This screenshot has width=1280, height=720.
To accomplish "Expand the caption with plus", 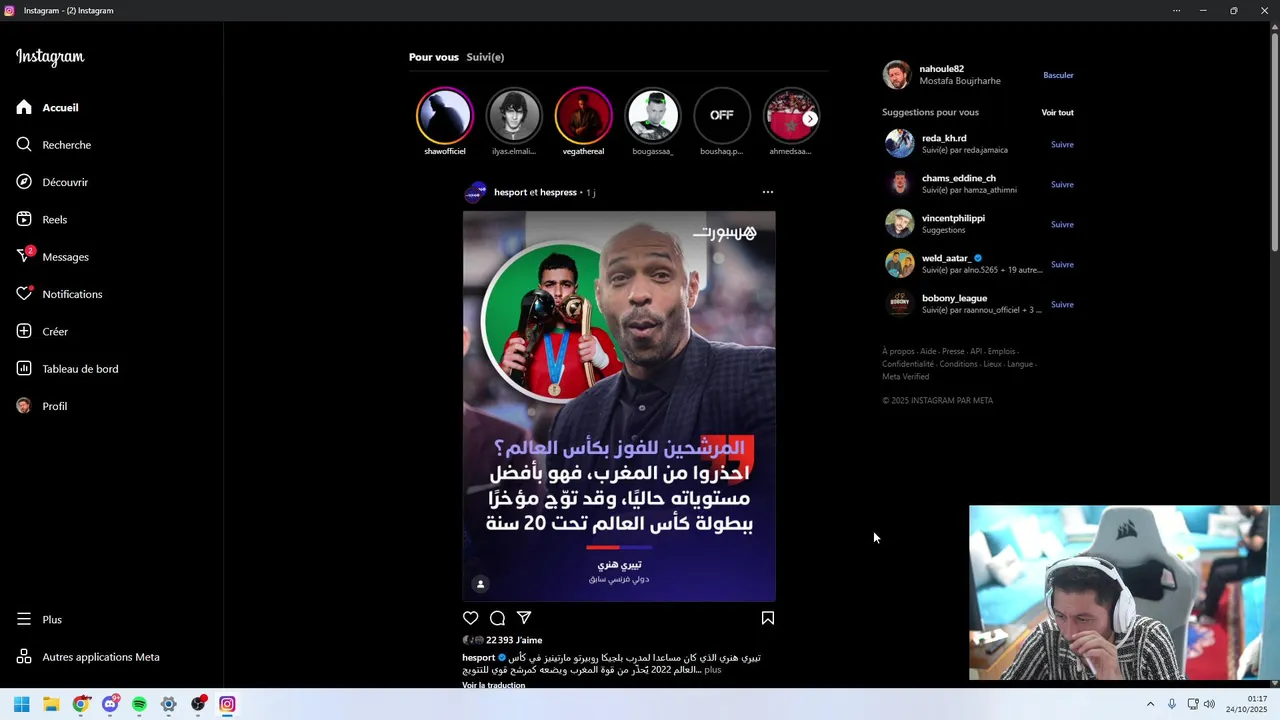I will pyautogui.click(x=712, y=670).
